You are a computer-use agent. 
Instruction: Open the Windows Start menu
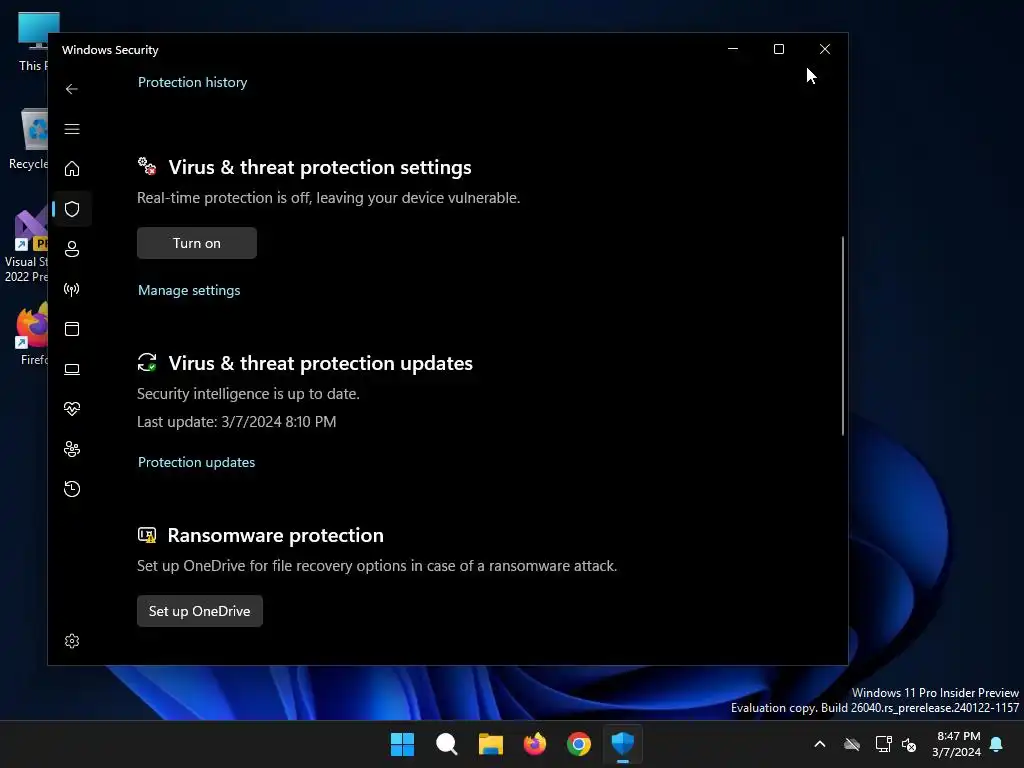pyautogui.click(x=402, y=744)
